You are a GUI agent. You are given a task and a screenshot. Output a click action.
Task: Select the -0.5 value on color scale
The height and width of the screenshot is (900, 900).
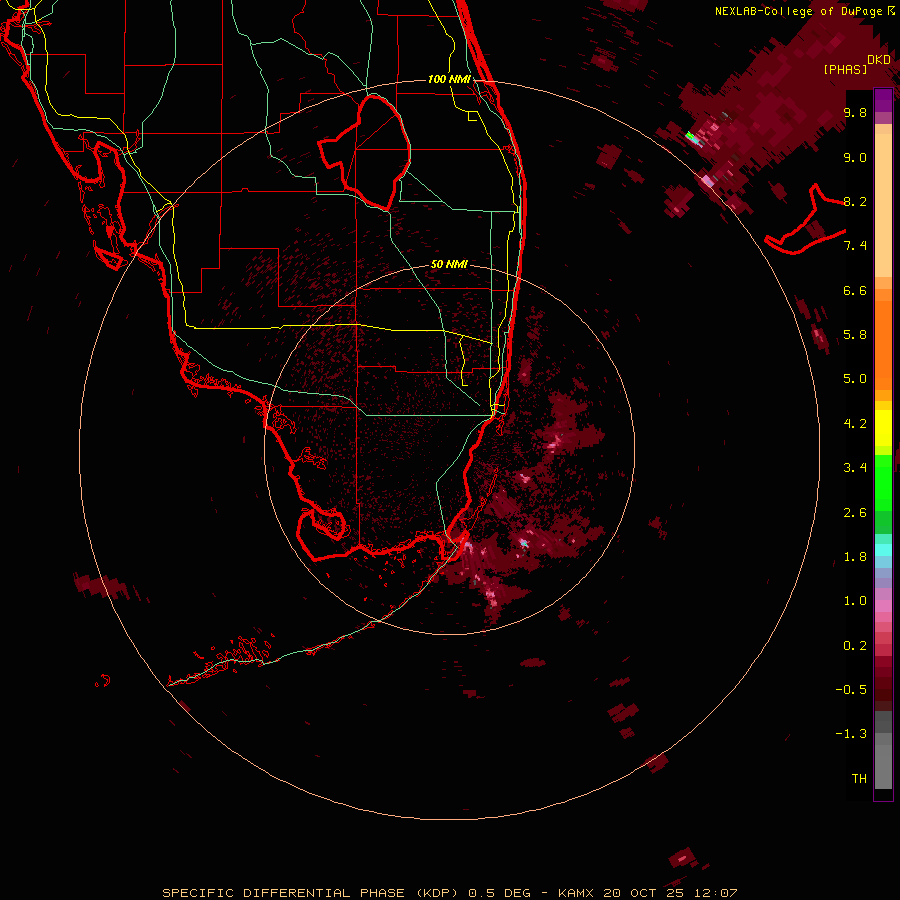click(851, 690)
